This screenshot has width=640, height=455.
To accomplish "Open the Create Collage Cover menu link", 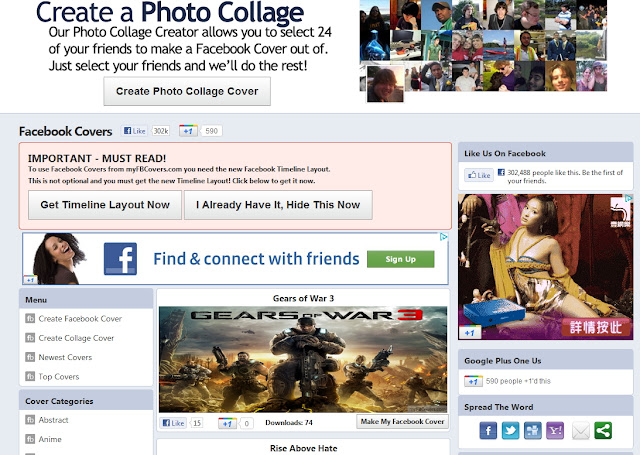I will (76, 338).
